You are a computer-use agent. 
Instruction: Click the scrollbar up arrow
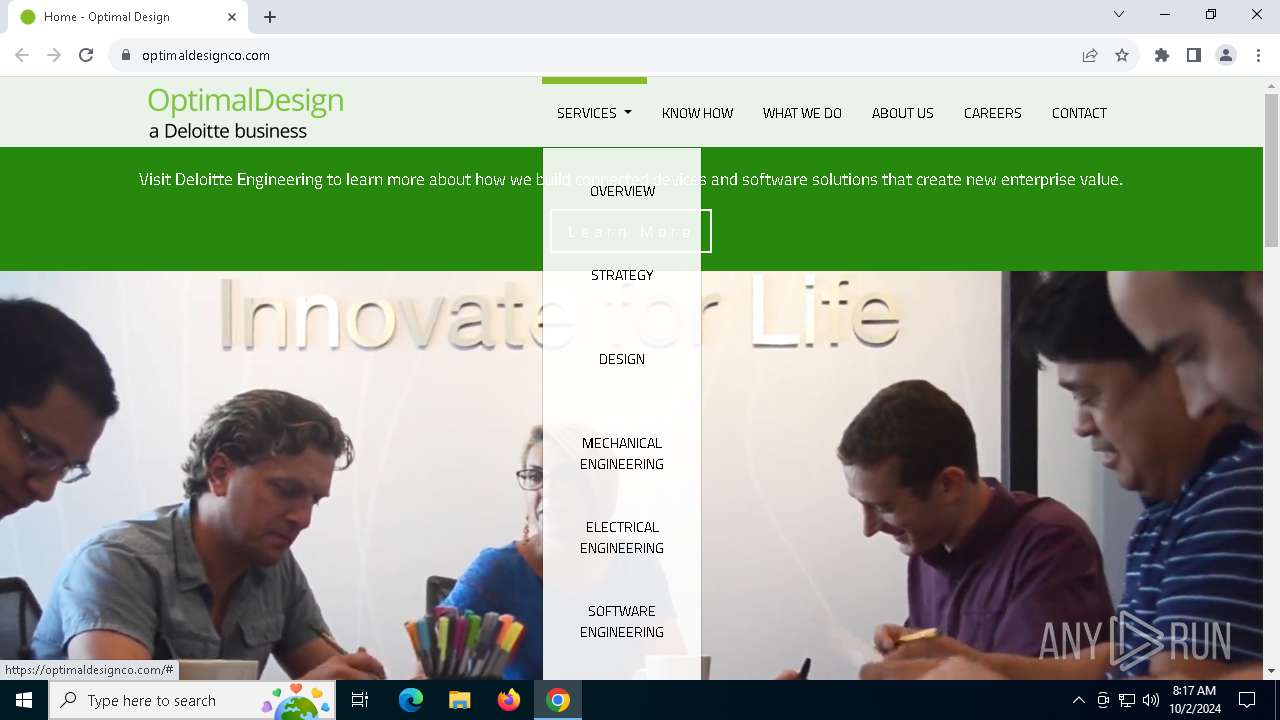tap(1271, 86)
